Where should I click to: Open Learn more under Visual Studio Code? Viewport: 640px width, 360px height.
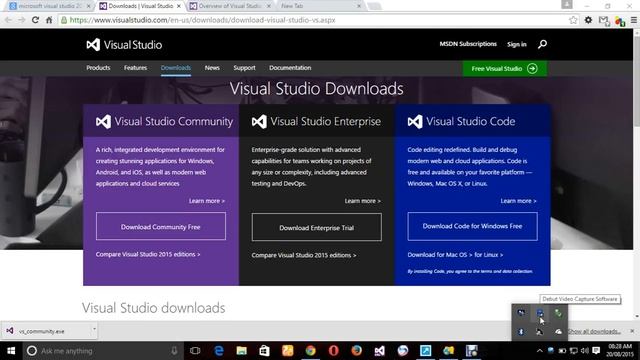click(x=518, y=201)
